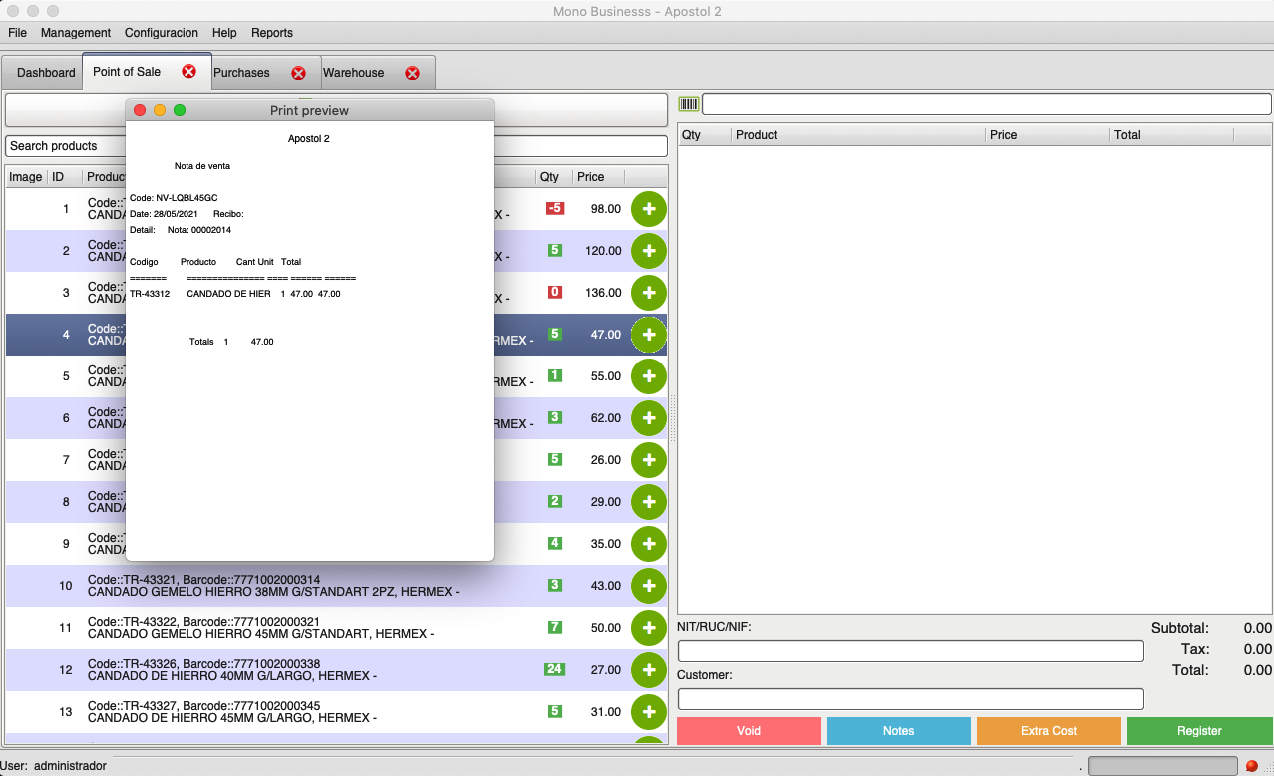
Task: Close the Point of Sale tab
Action: click(189, 72)
